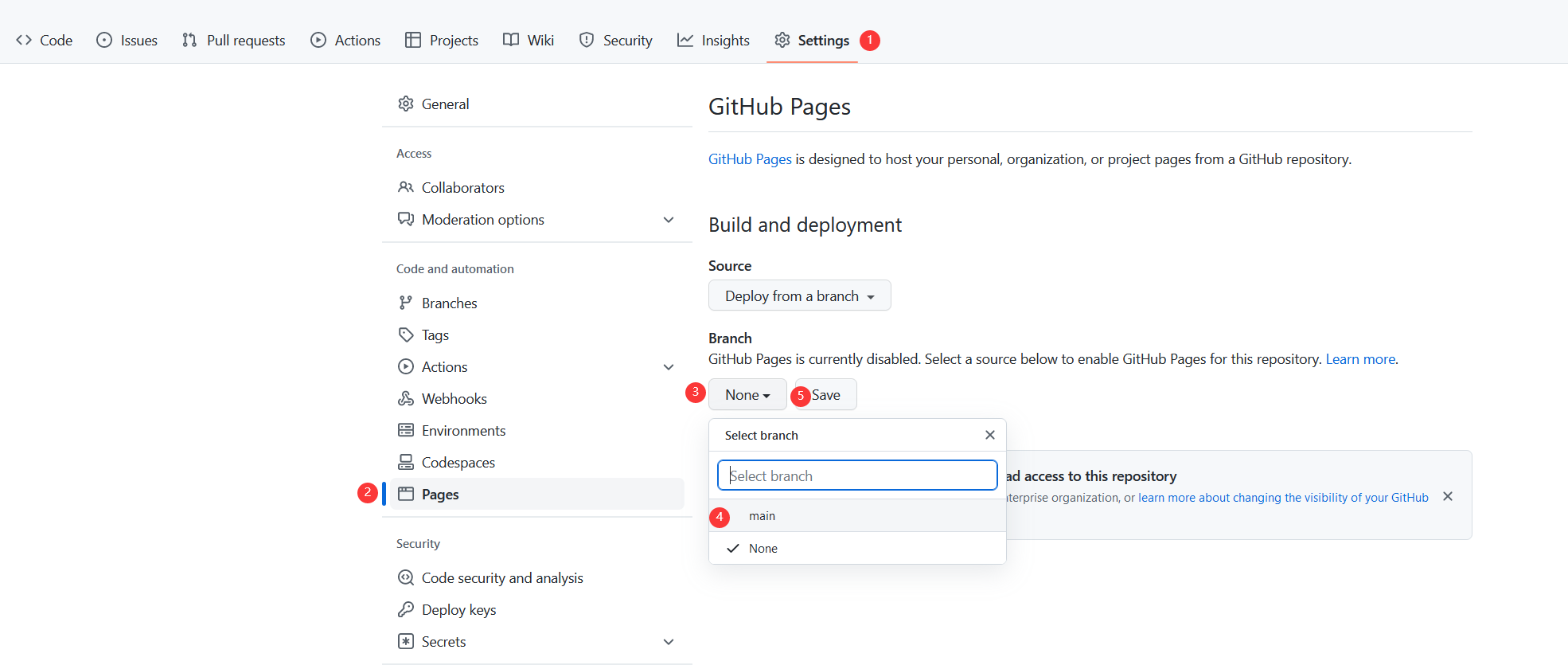Open the None branch dropdown

coord(747,394)
